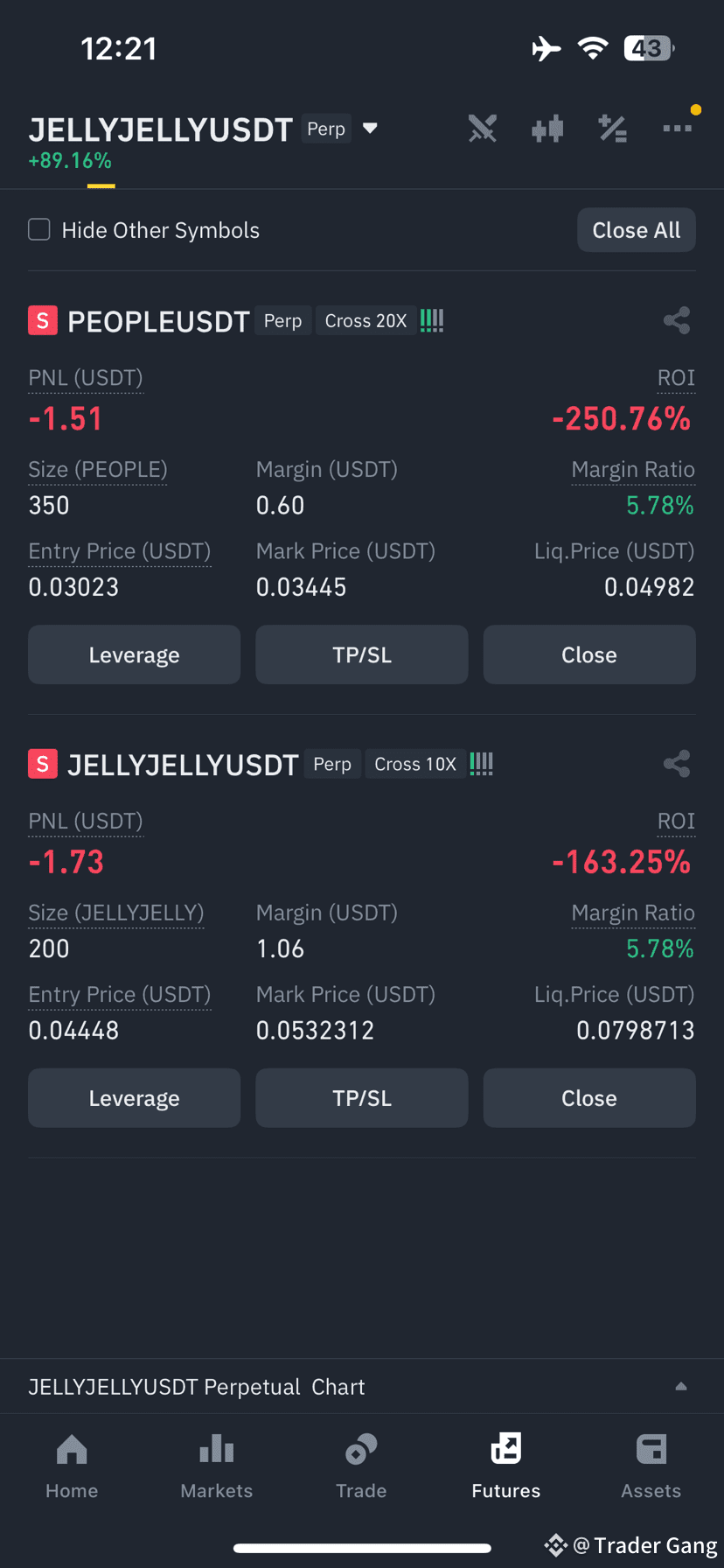This screenshot has width=724, height=1568.
Task: Switch to the Markets tab
Action: pyautogui.click(x=217, y=1466)
